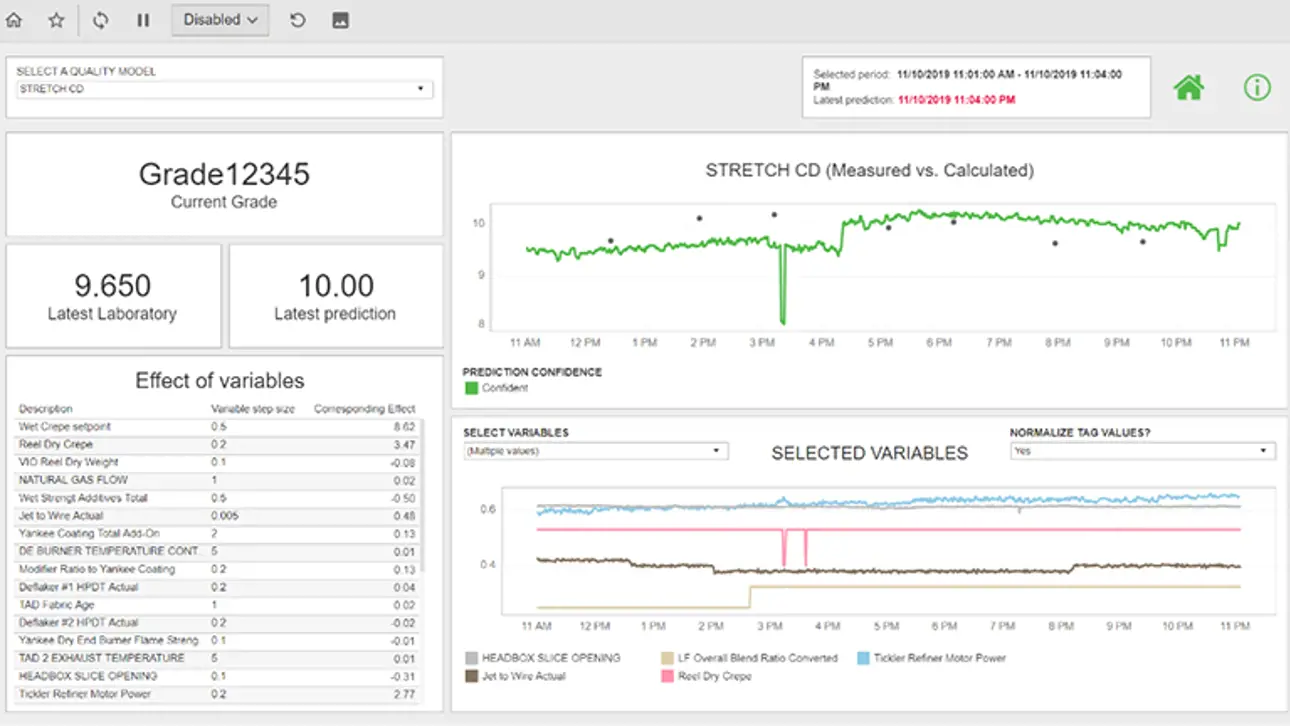Pause auto updates with pause icon
The width and height of the screenshot is (1290, 726).
[143, 20]
